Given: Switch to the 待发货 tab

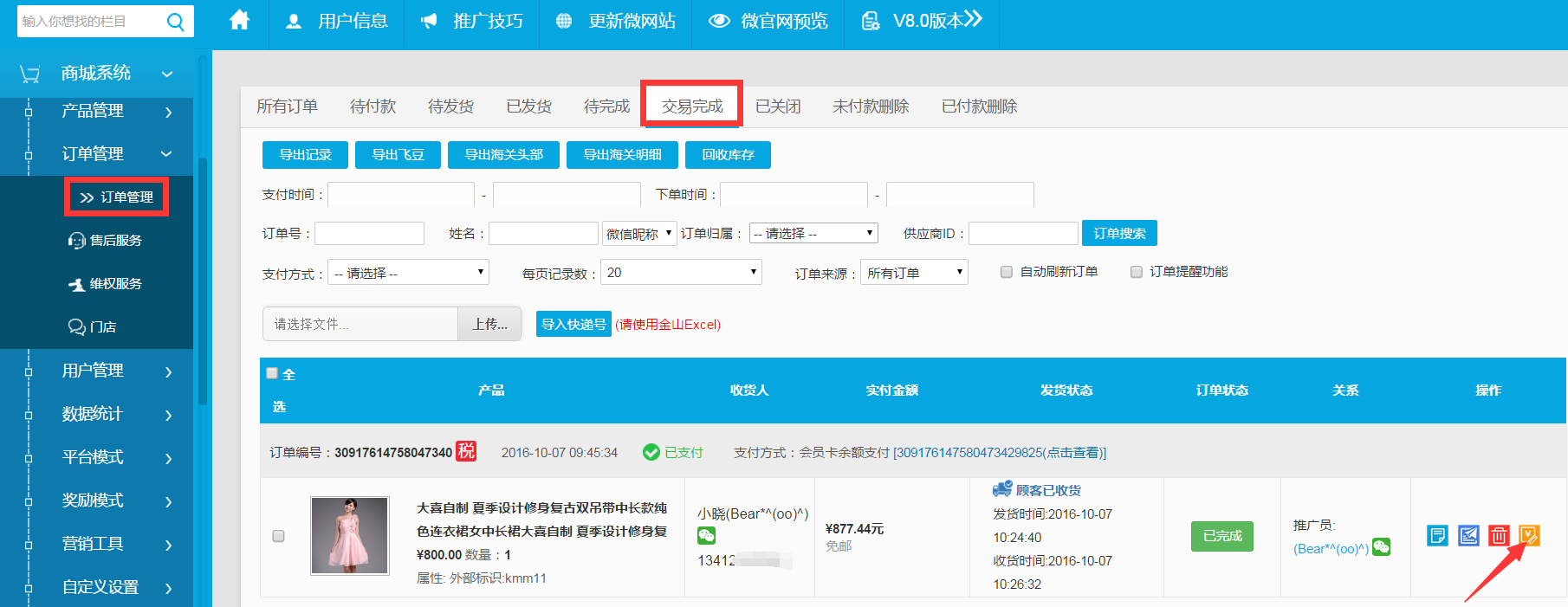Looking at the screenshot, I should pos(450,107).
